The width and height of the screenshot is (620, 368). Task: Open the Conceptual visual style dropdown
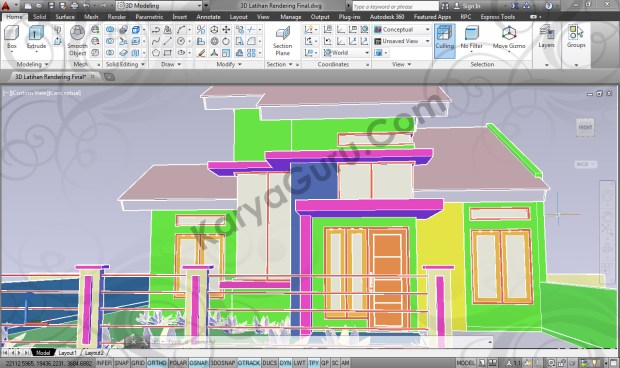point(402,30)
